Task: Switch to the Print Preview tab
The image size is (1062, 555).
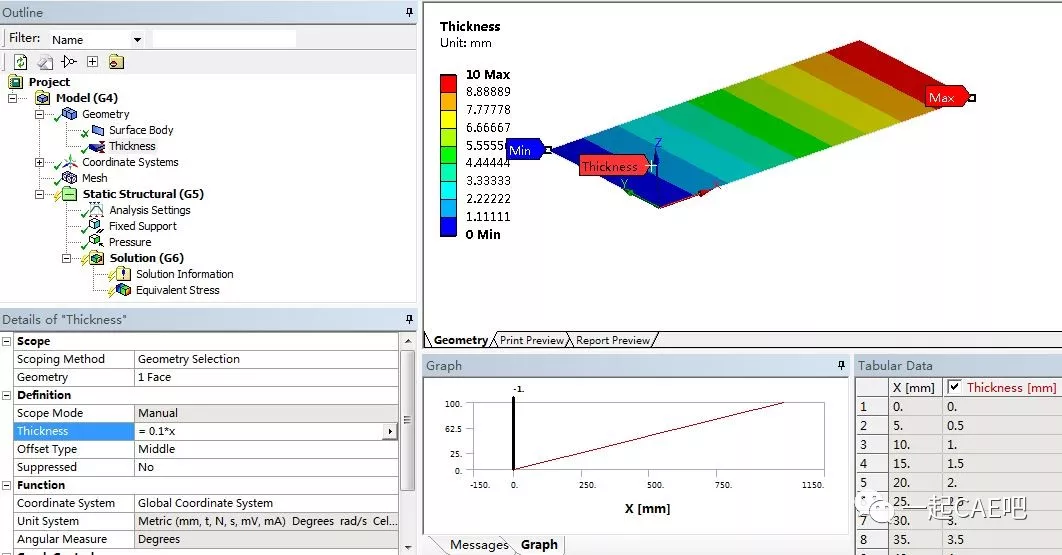Action: click(x=532, y=340)
